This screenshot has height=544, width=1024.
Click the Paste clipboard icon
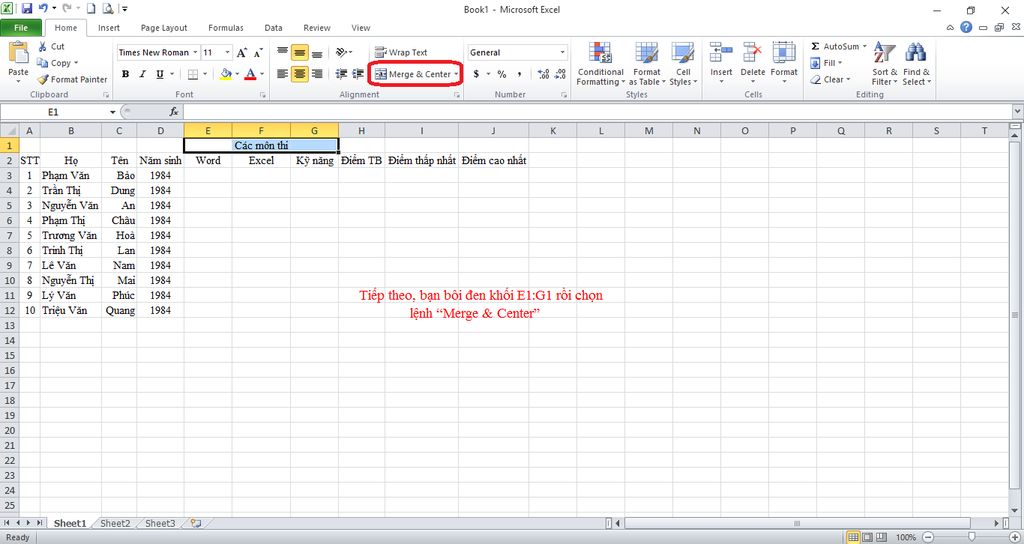click(x=18, y=54)
